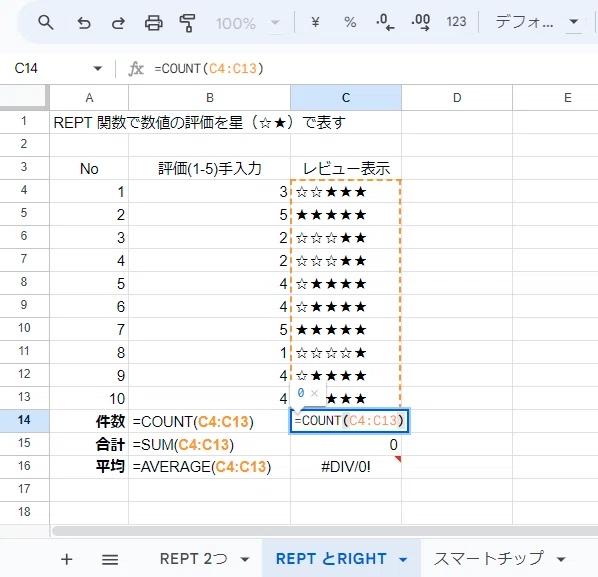Viewport: 598px width, 577px height.
Task: Click the active editing cell C14
Action: coord(349,421)
